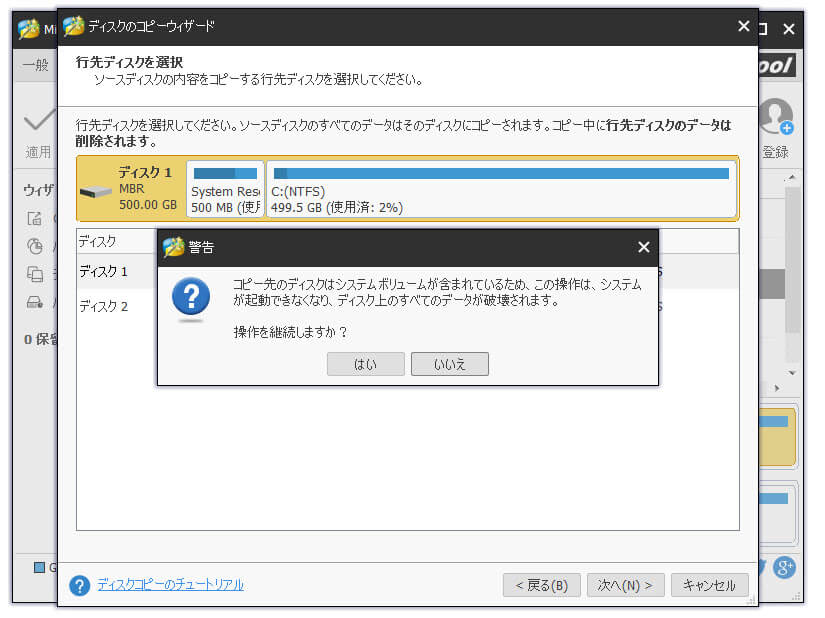Viewport: 825px width, 618px height.
Task: Click the Apply checkmark icon in the sidebar
Action: tap(36, 120)
